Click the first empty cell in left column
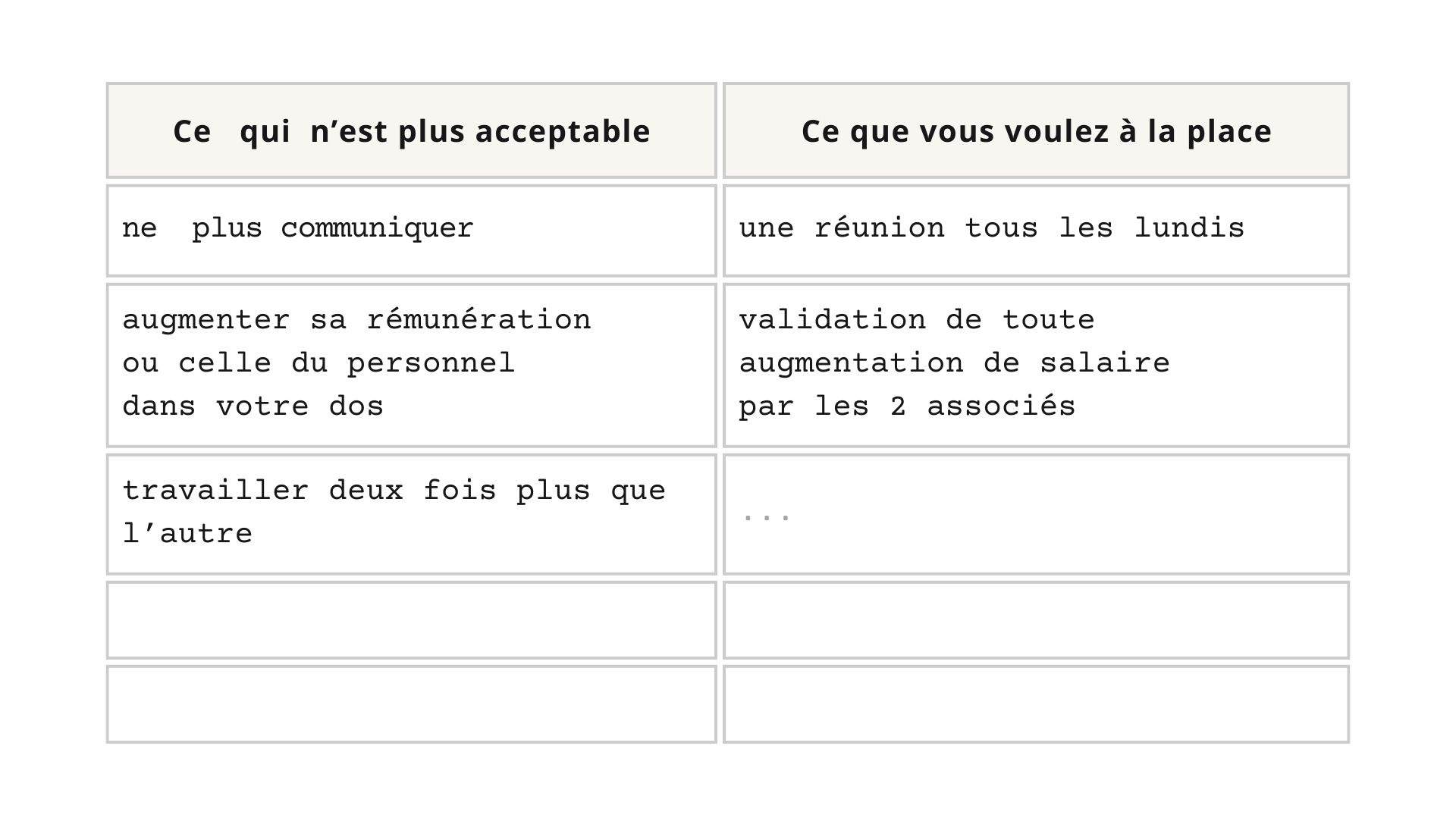Viewport: 1456px width, 819px height. click(x=412, y=620)
